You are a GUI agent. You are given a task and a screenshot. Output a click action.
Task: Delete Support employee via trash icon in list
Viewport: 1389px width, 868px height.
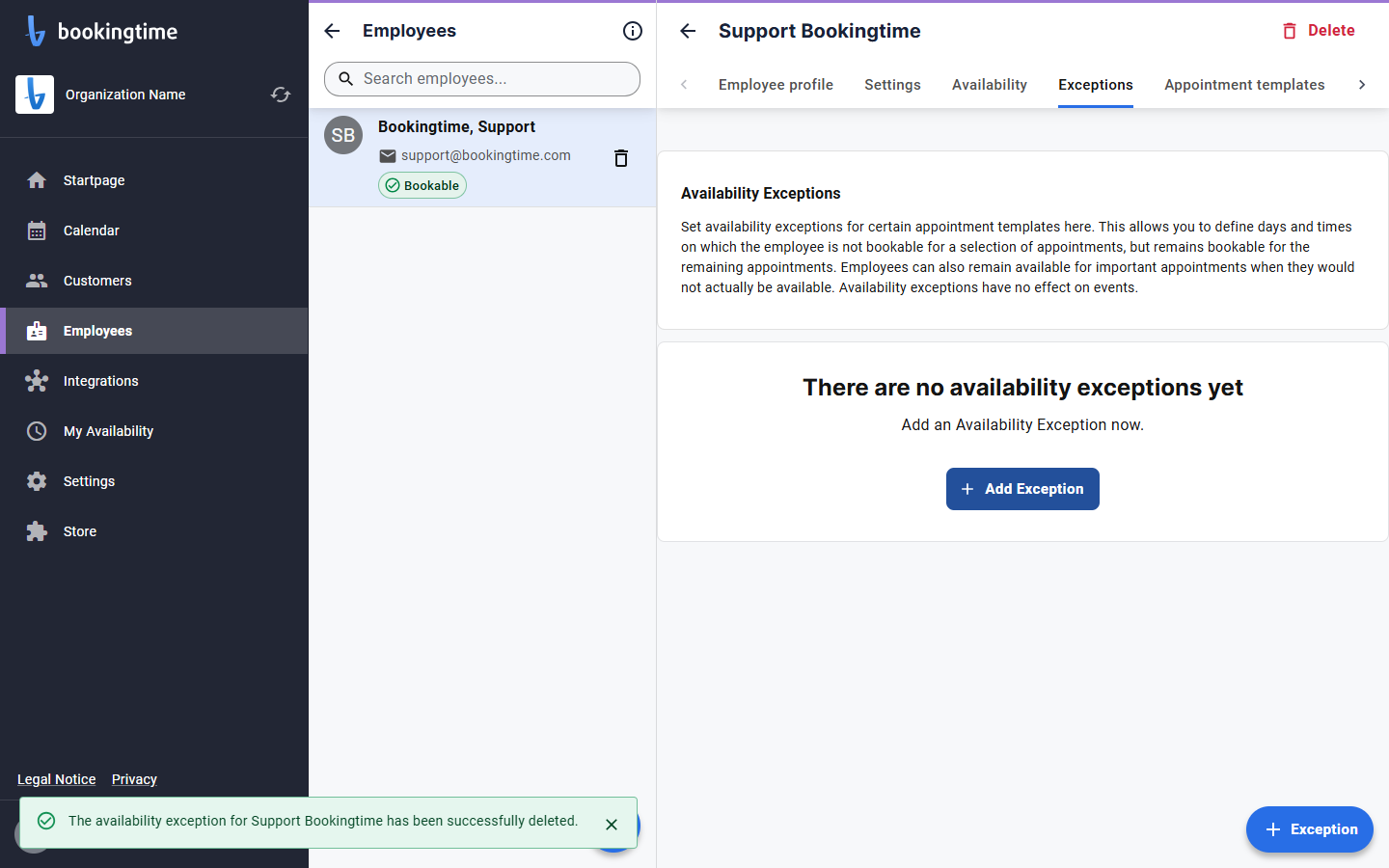click(x=621, y=158)
